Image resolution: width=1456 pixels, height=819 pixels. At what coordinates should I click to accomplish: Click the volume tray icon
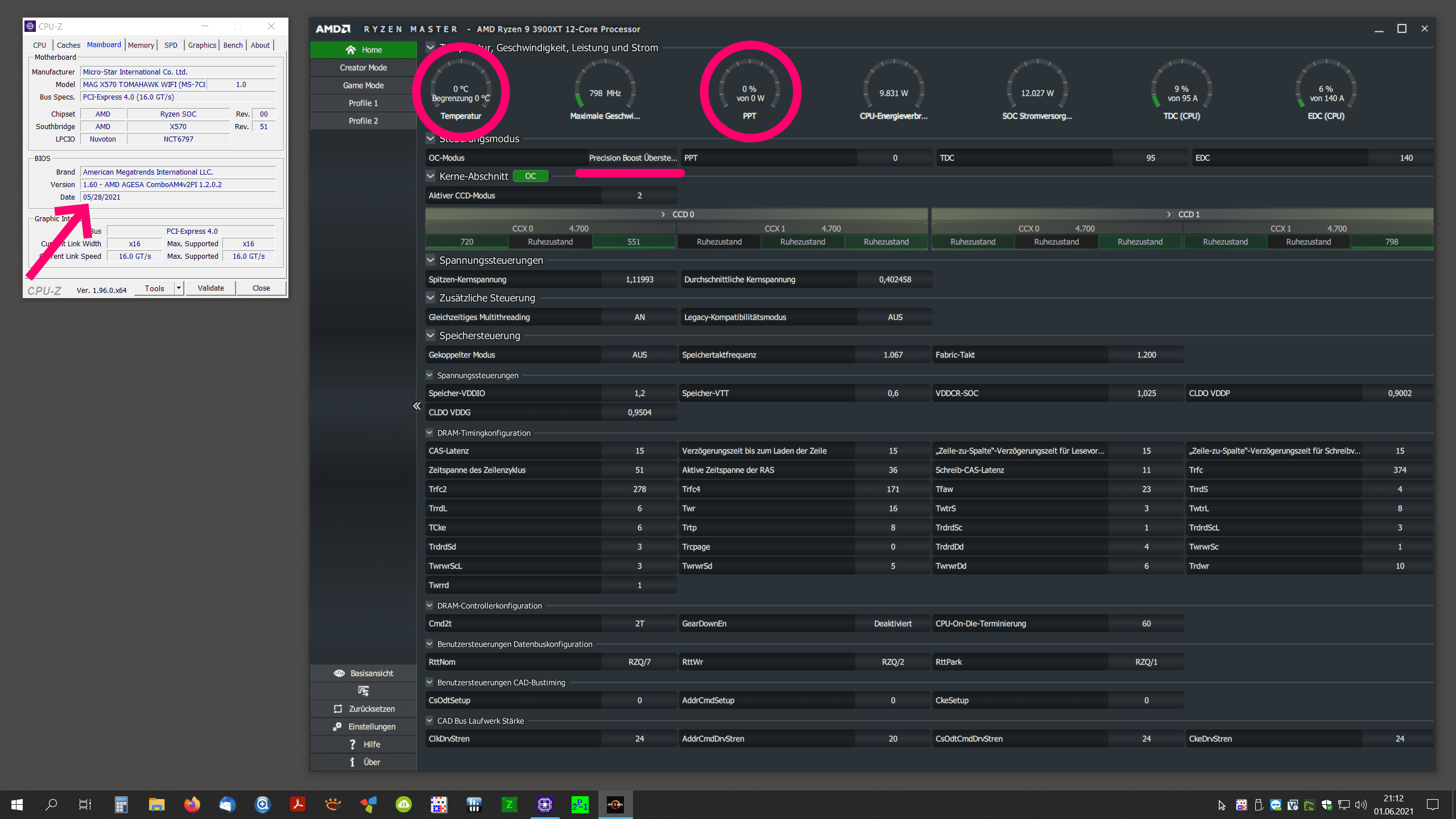click(x=1361, y=805)
